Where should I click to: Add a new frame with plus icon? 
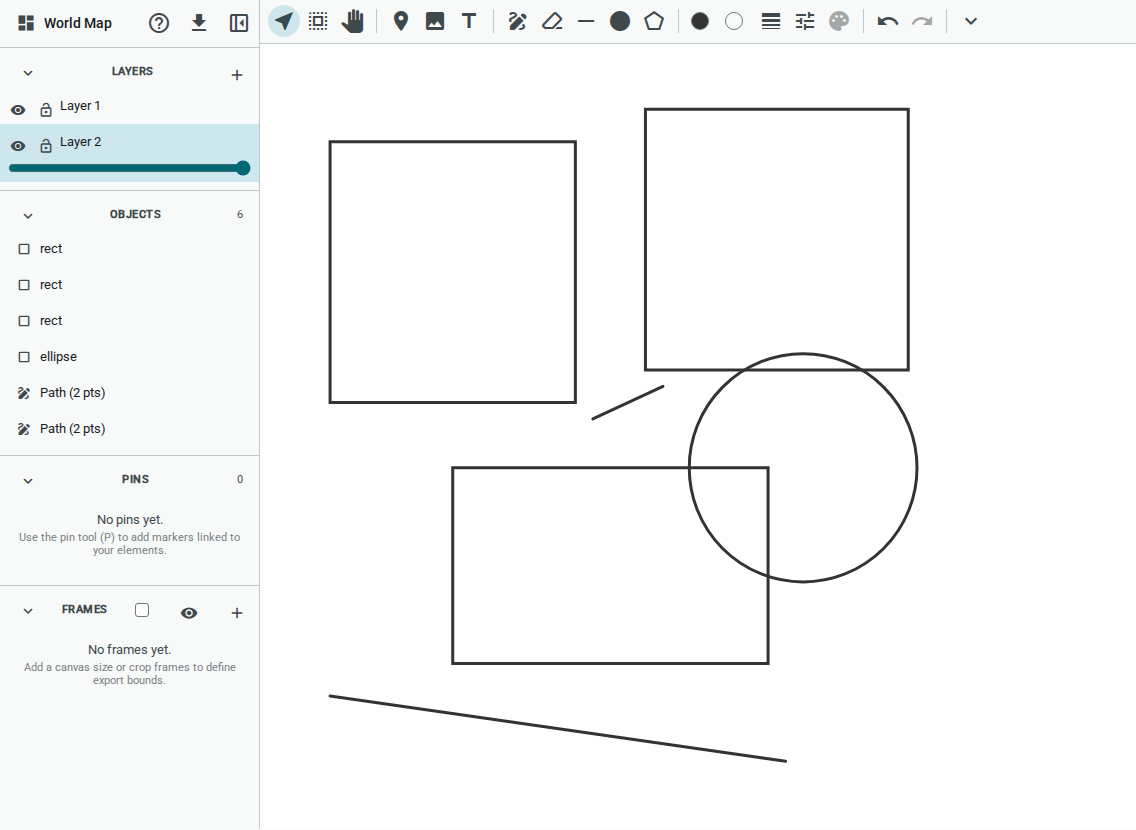pyautogui.click(x=237, y=613)
